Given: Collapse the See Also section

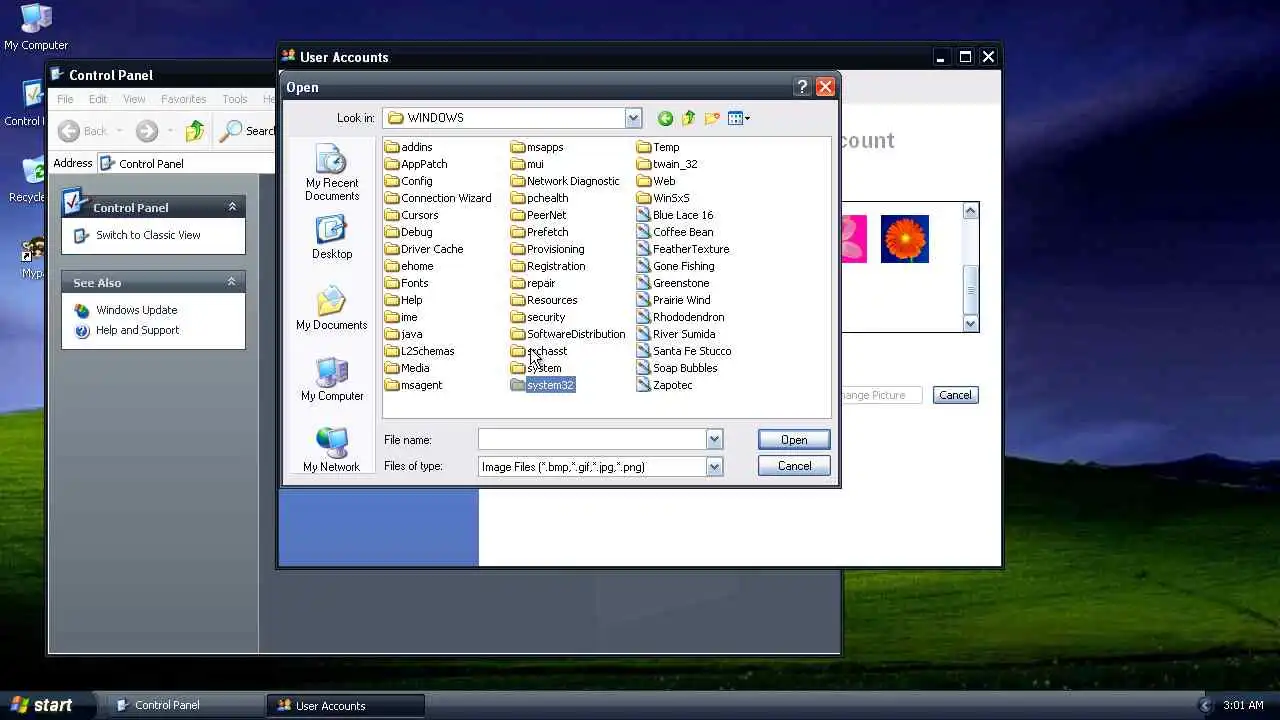Looking at the screenshot, I should pyautogui.click(x=232, y=282).
